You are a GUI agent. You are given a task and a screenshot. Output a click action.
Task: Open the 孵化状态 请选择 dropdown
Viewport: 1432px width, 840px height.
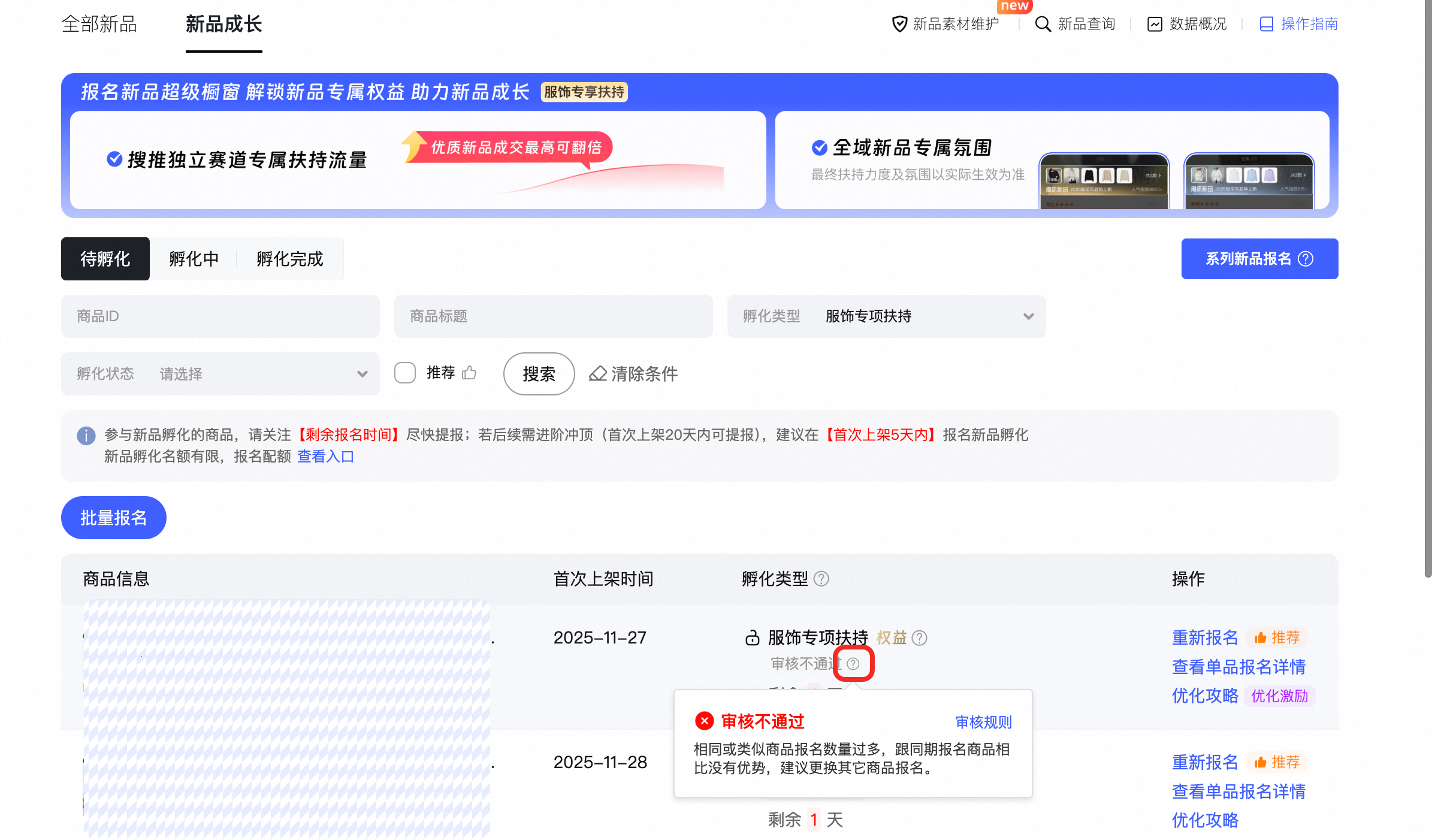220,374
